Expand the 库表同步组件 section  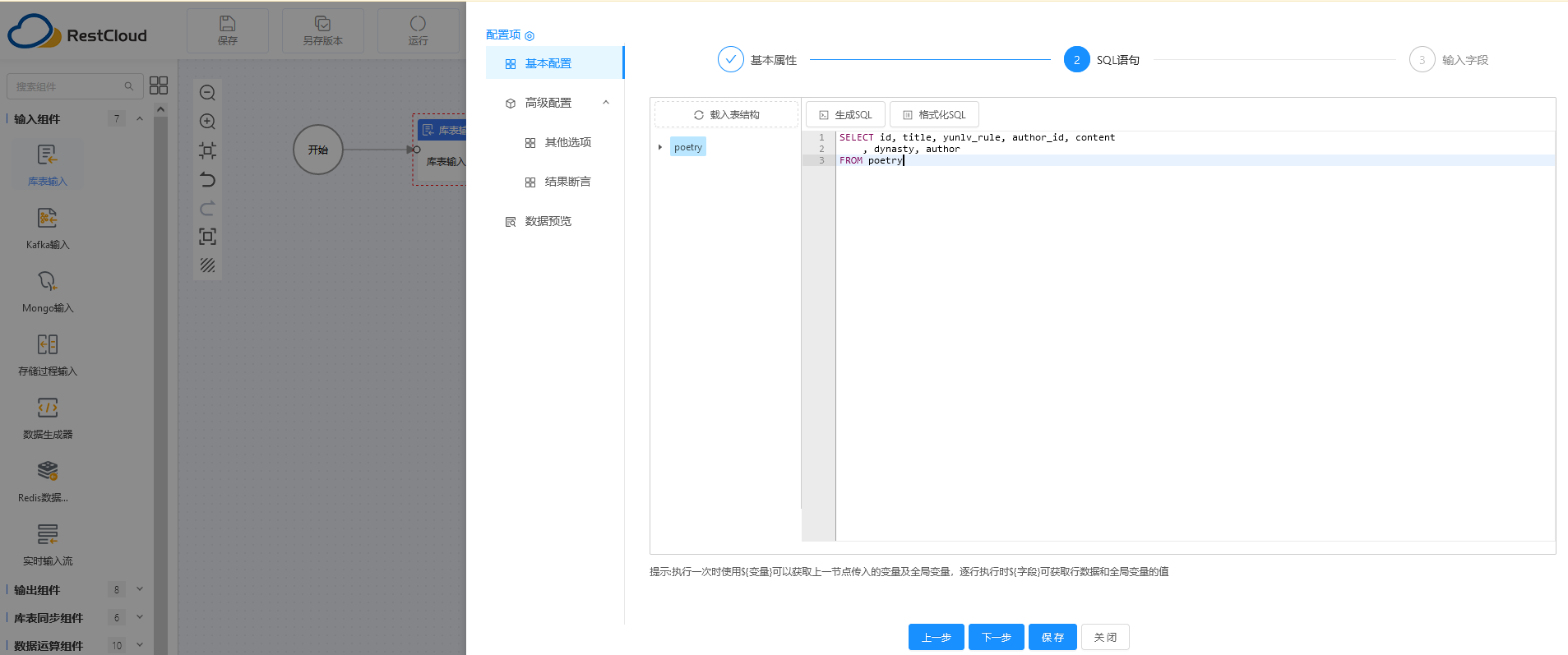140,617
